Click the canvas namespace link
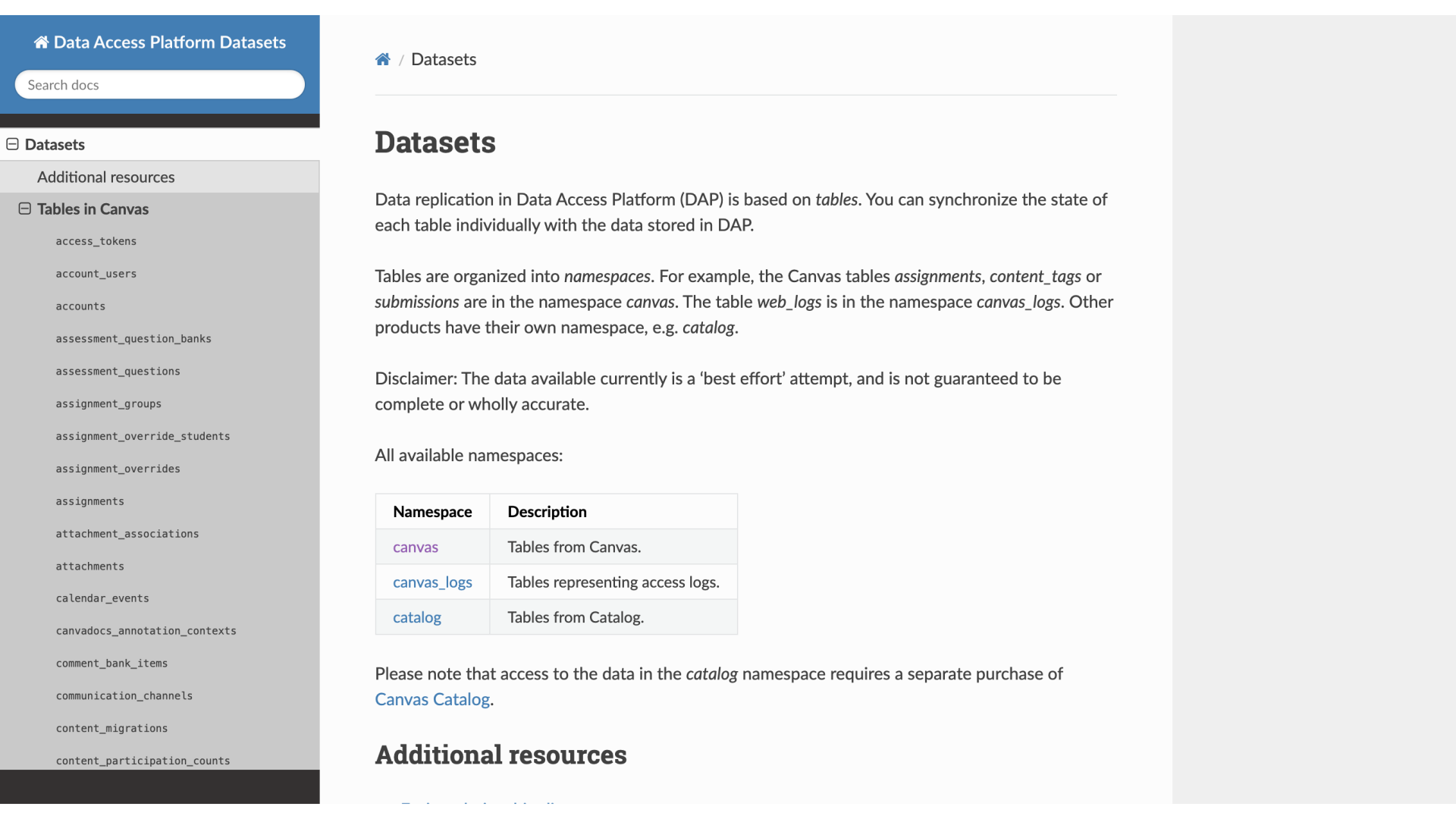 point(415,546)
